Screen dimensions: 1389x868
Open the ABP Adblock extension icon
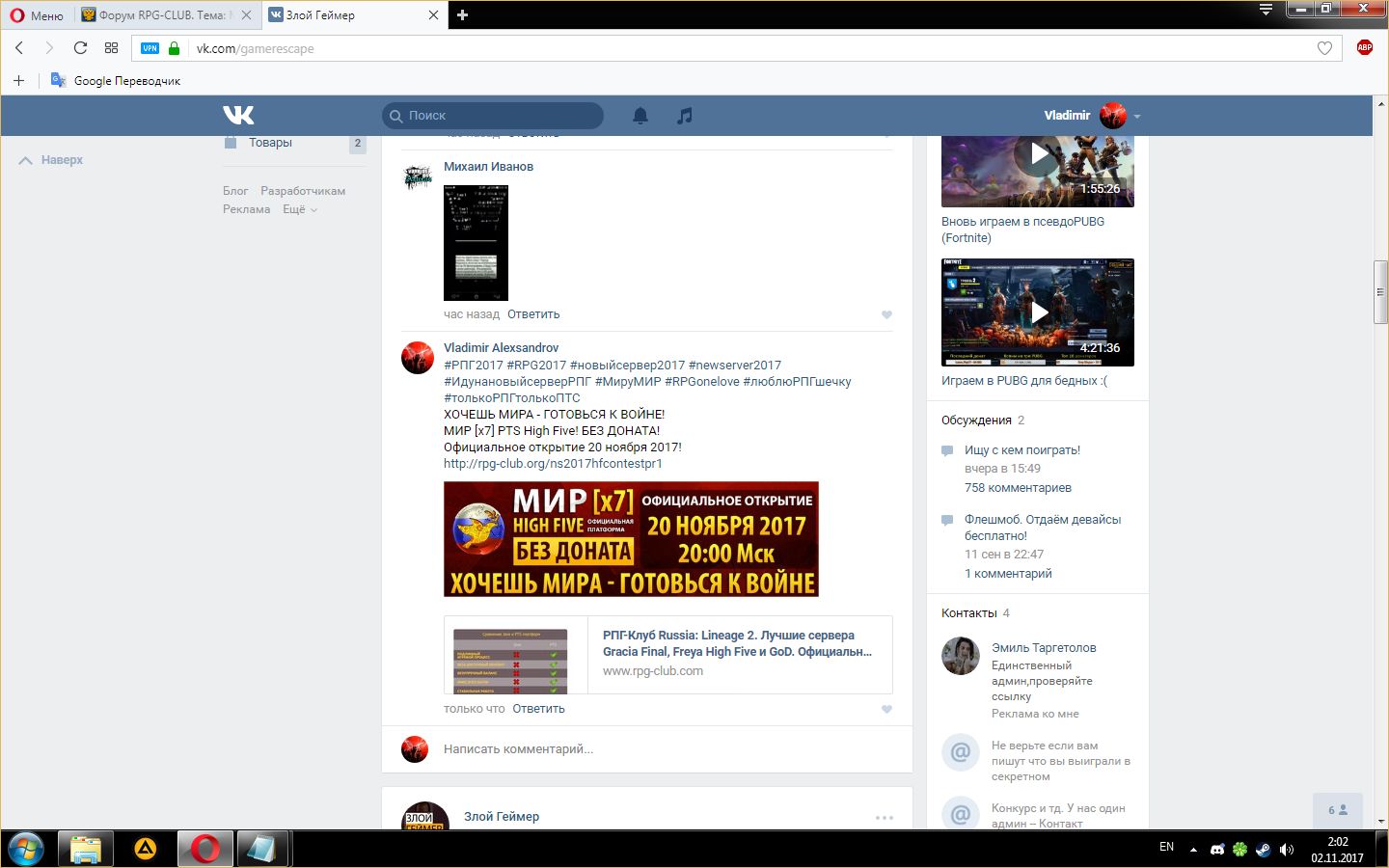coord(1364,47)
